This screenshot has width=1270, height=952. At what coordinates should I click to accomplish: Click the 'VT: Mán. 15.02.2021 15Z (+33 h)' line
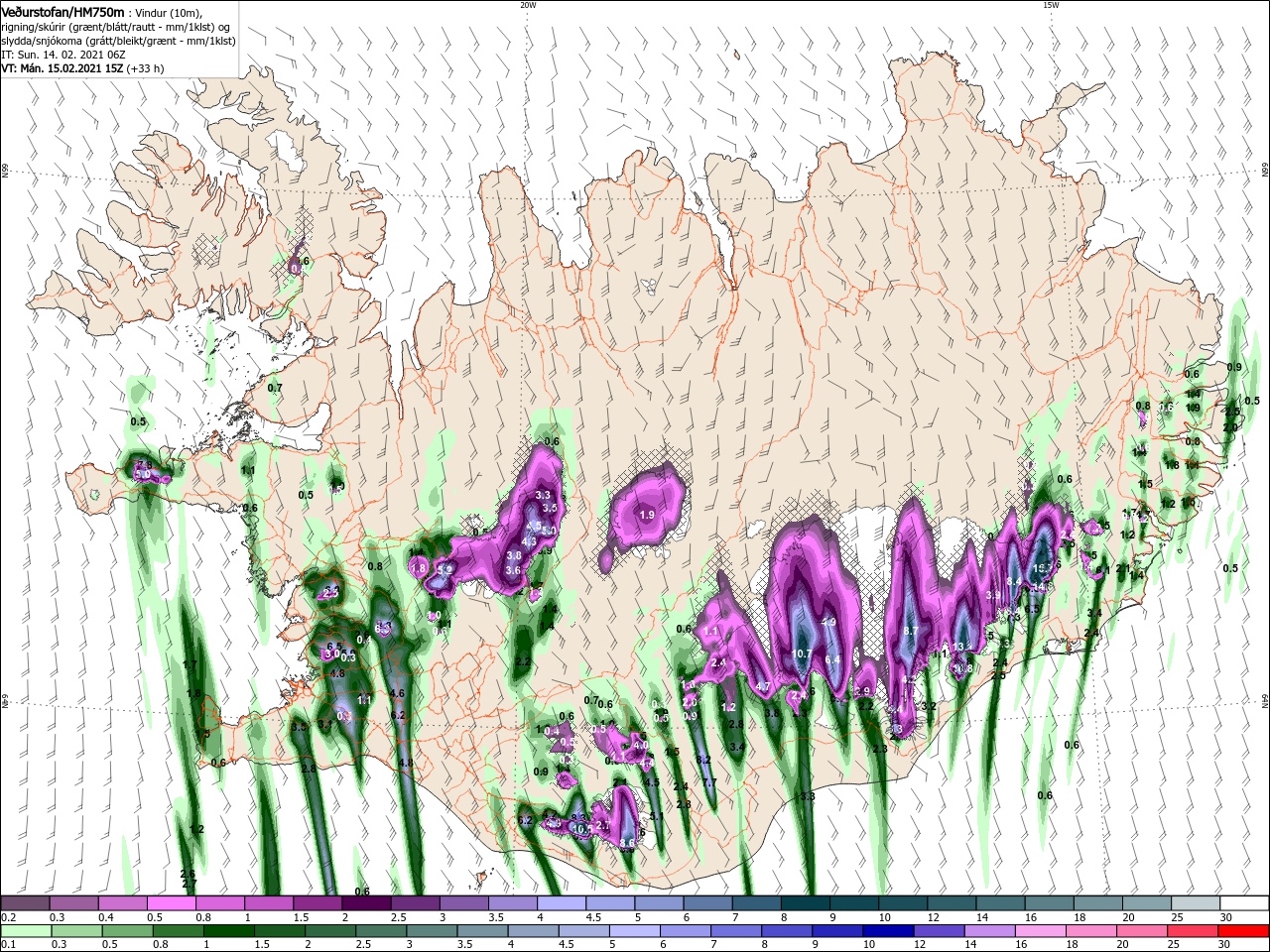pos(82,68)
